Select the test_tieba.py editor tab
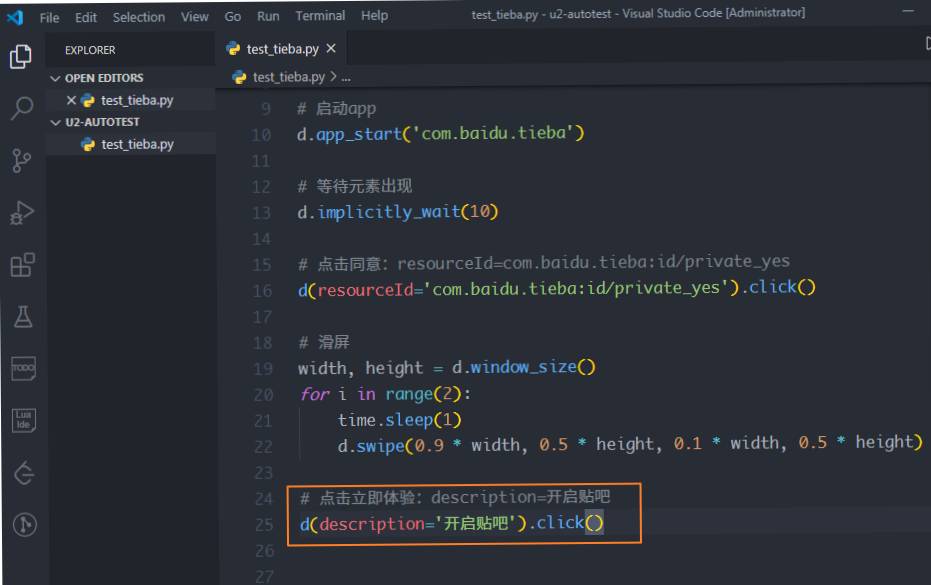The width and height of the screenshot is (931, 585). tap(280, 49)
